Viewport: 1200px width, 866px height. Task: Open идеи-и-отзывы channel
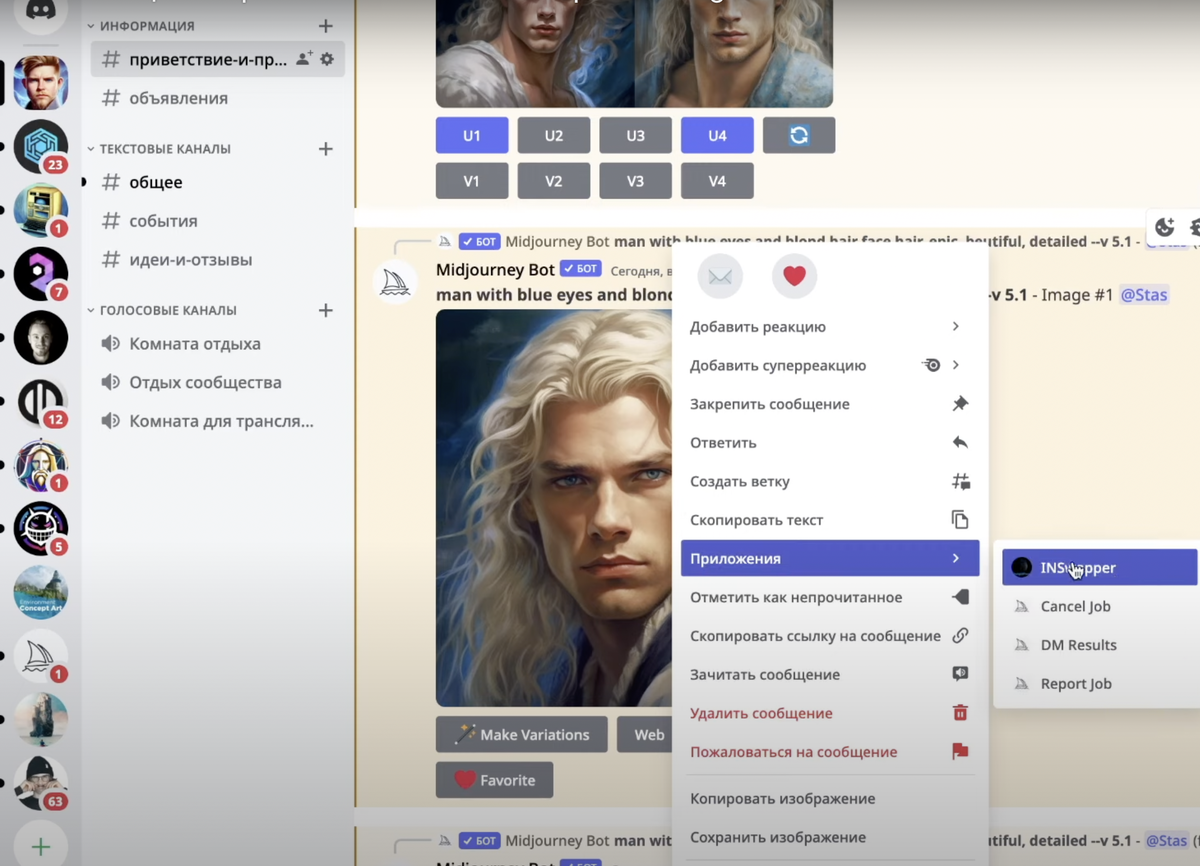pos(218,260)
